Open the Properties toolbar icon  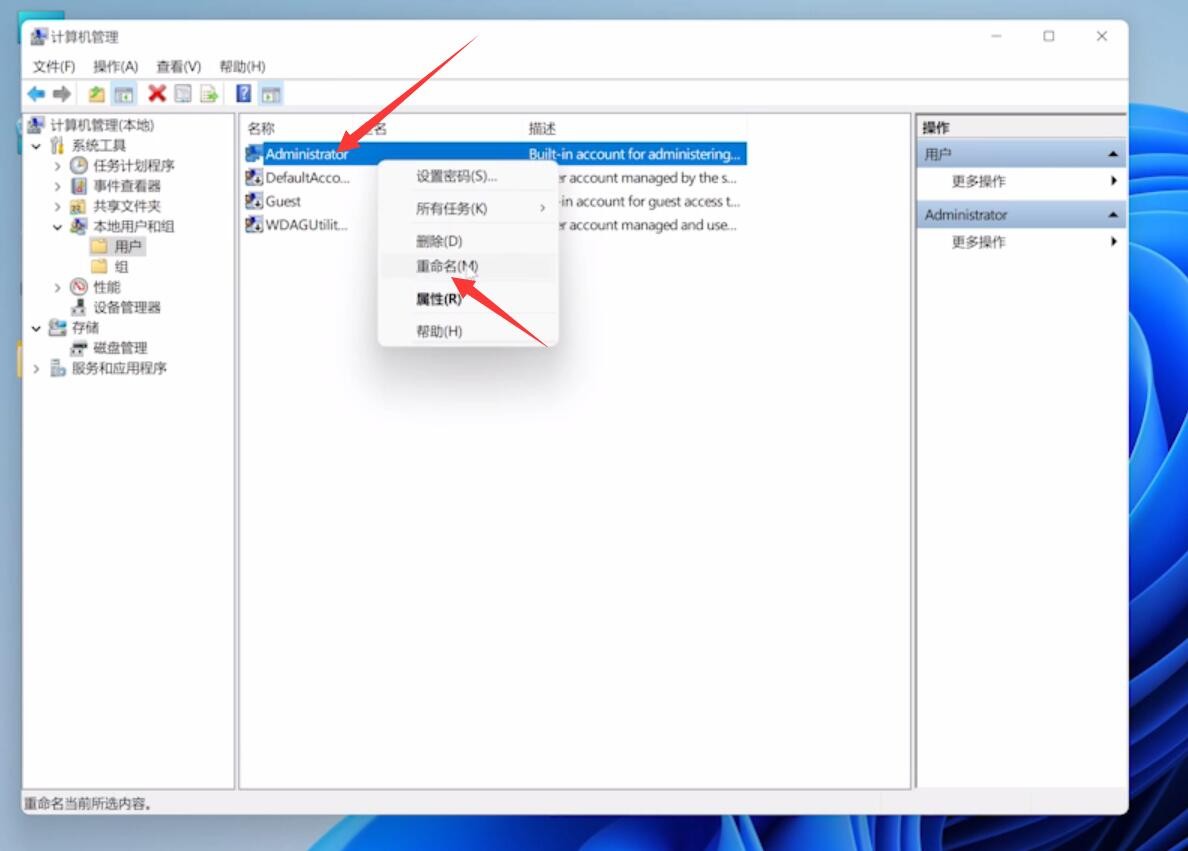click(183, 94)
